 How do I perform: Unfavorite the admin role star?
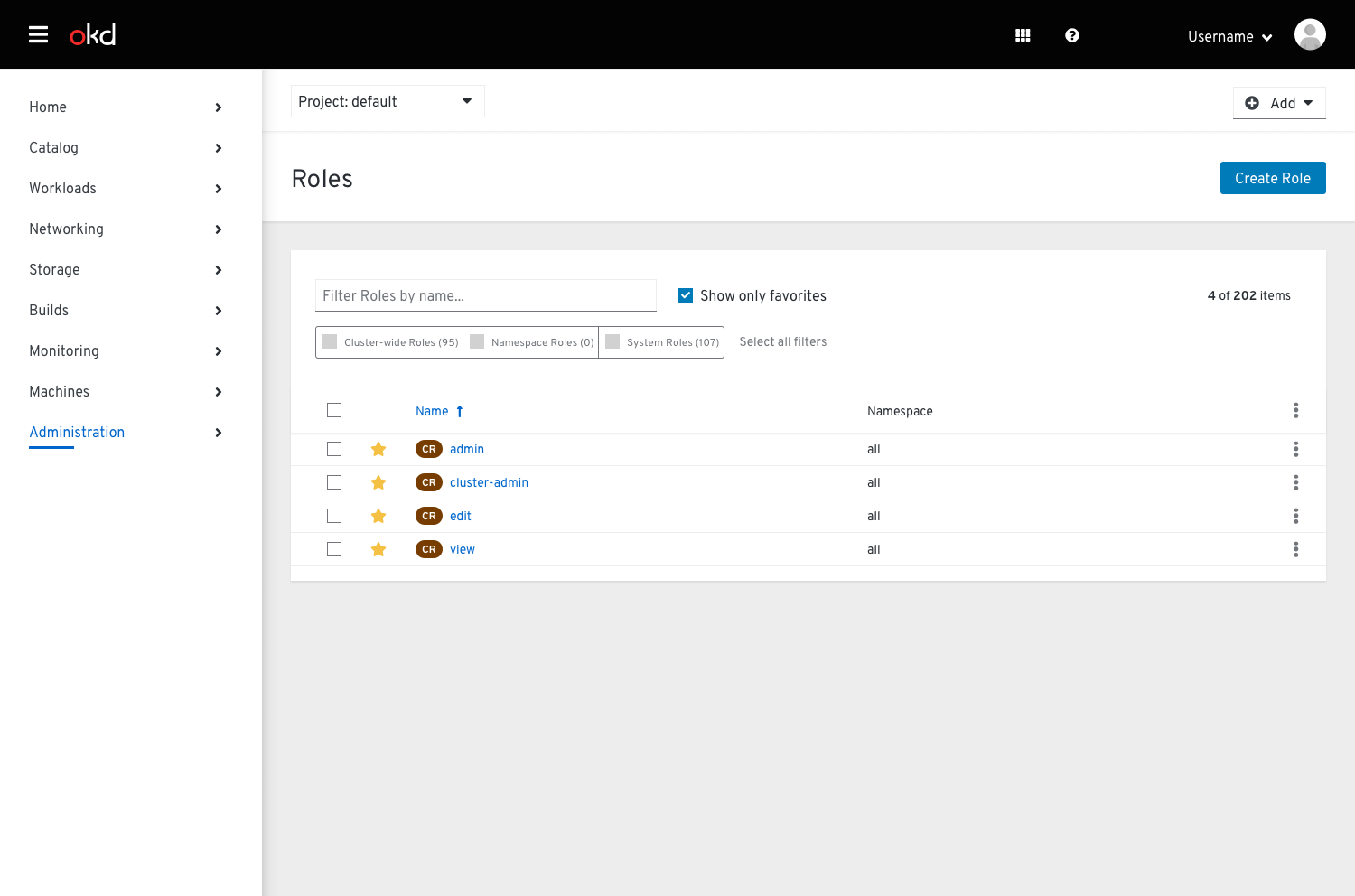[x=378, y=449]
